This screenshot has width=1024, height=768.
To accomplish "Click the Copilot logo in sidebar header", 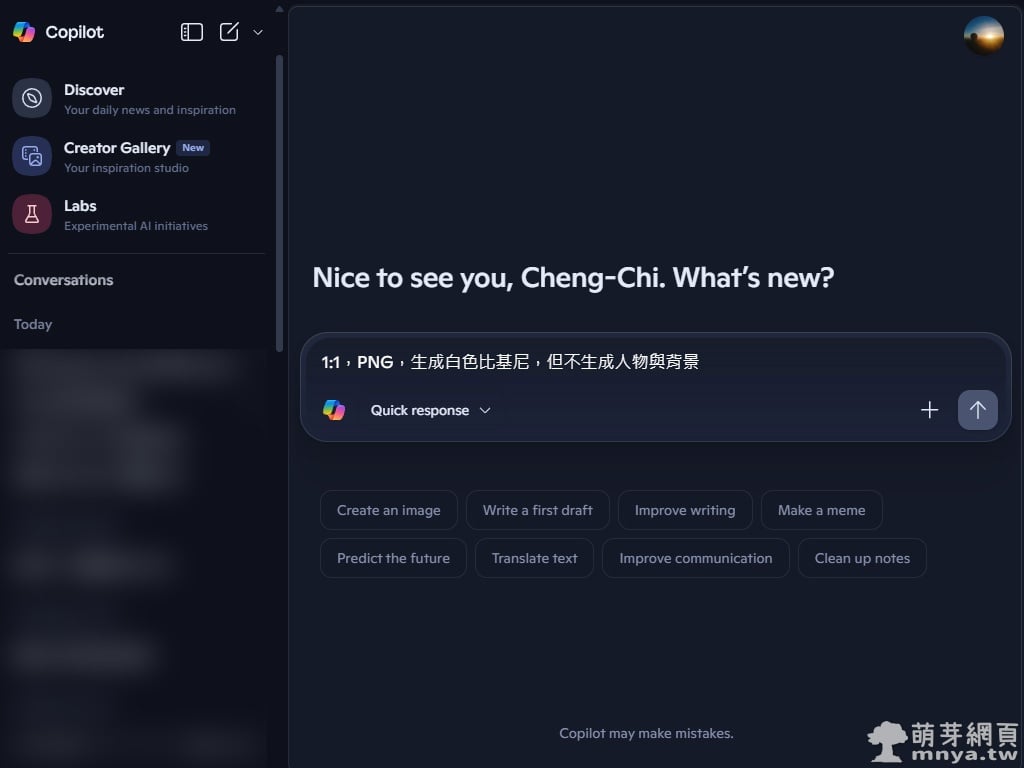I will point(24,32).
